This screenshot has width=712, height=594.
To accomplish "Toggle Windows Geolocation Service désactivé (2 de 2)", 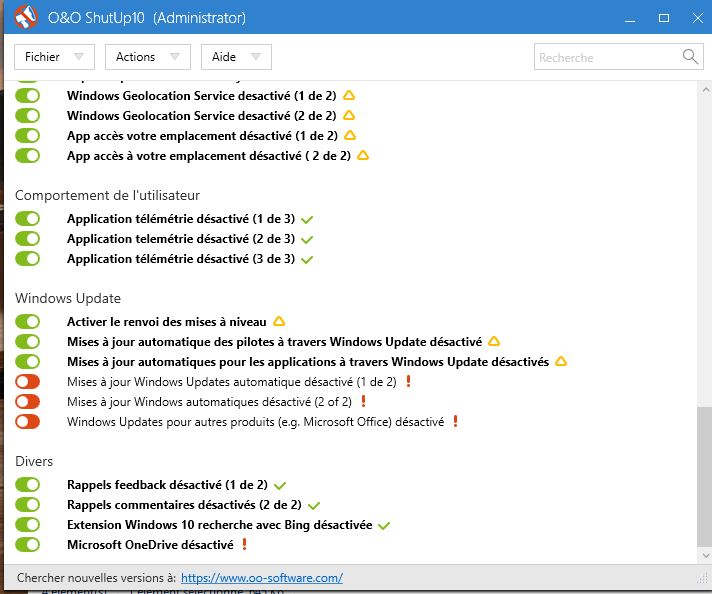I will (x=27, y=115).
